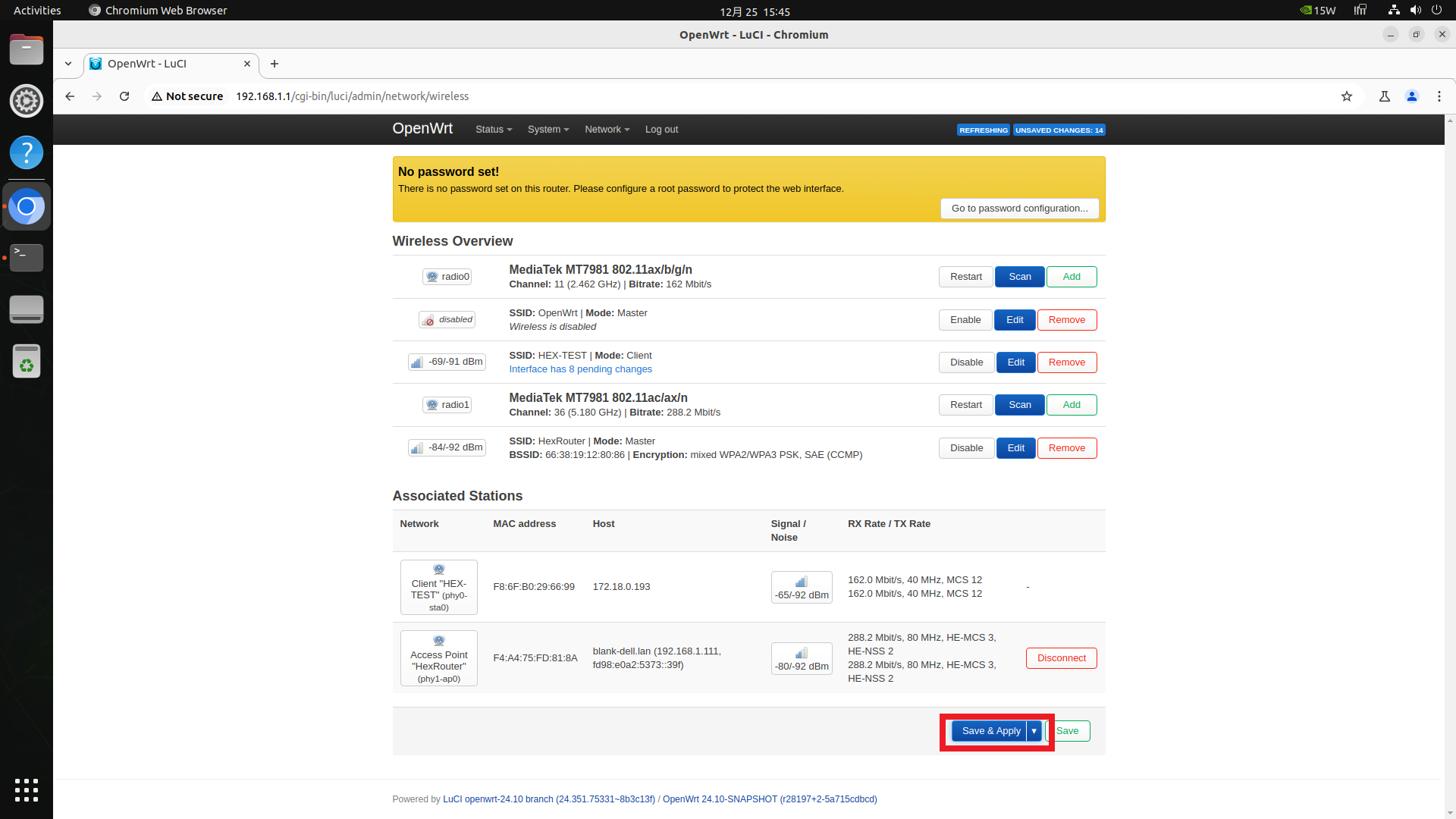Open the Network dropdown menu
Image resolution: width=1456 pixels, height=819 pixels.
[x=607, y=130]
